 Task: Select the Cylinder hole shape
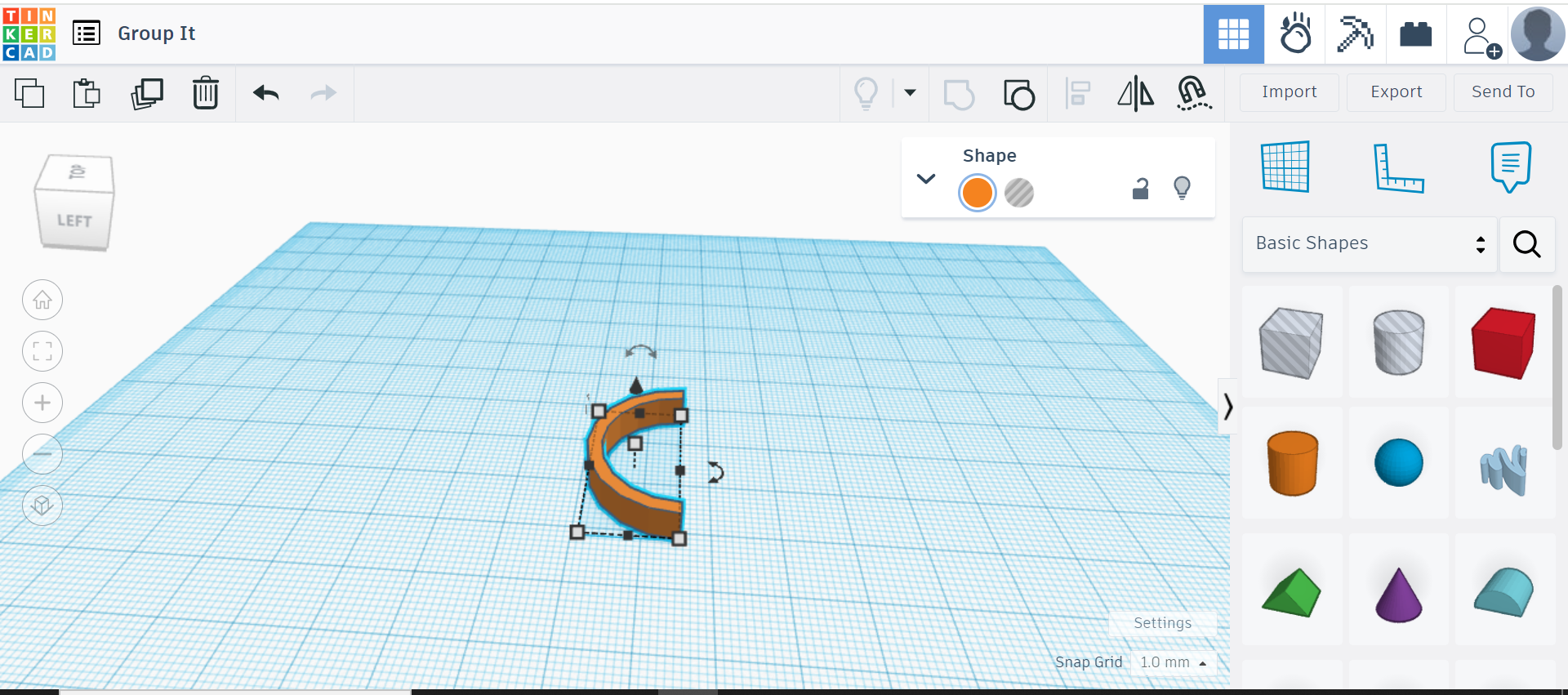click(1398, 342)
